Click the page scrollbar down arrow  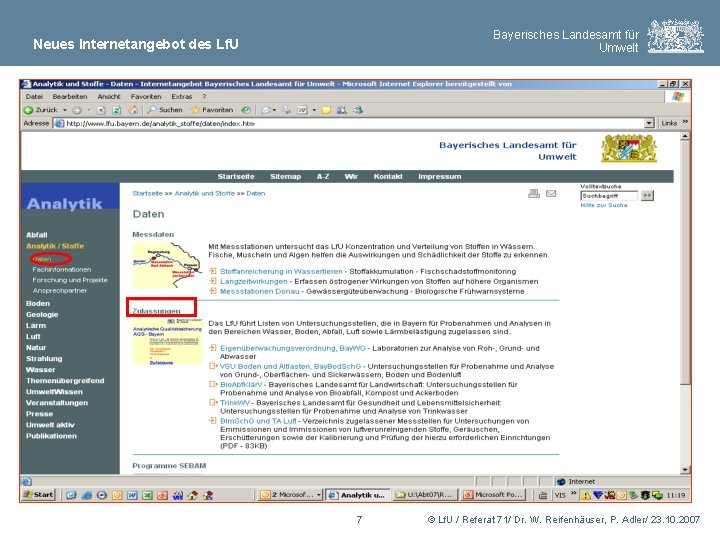[685, 469]
